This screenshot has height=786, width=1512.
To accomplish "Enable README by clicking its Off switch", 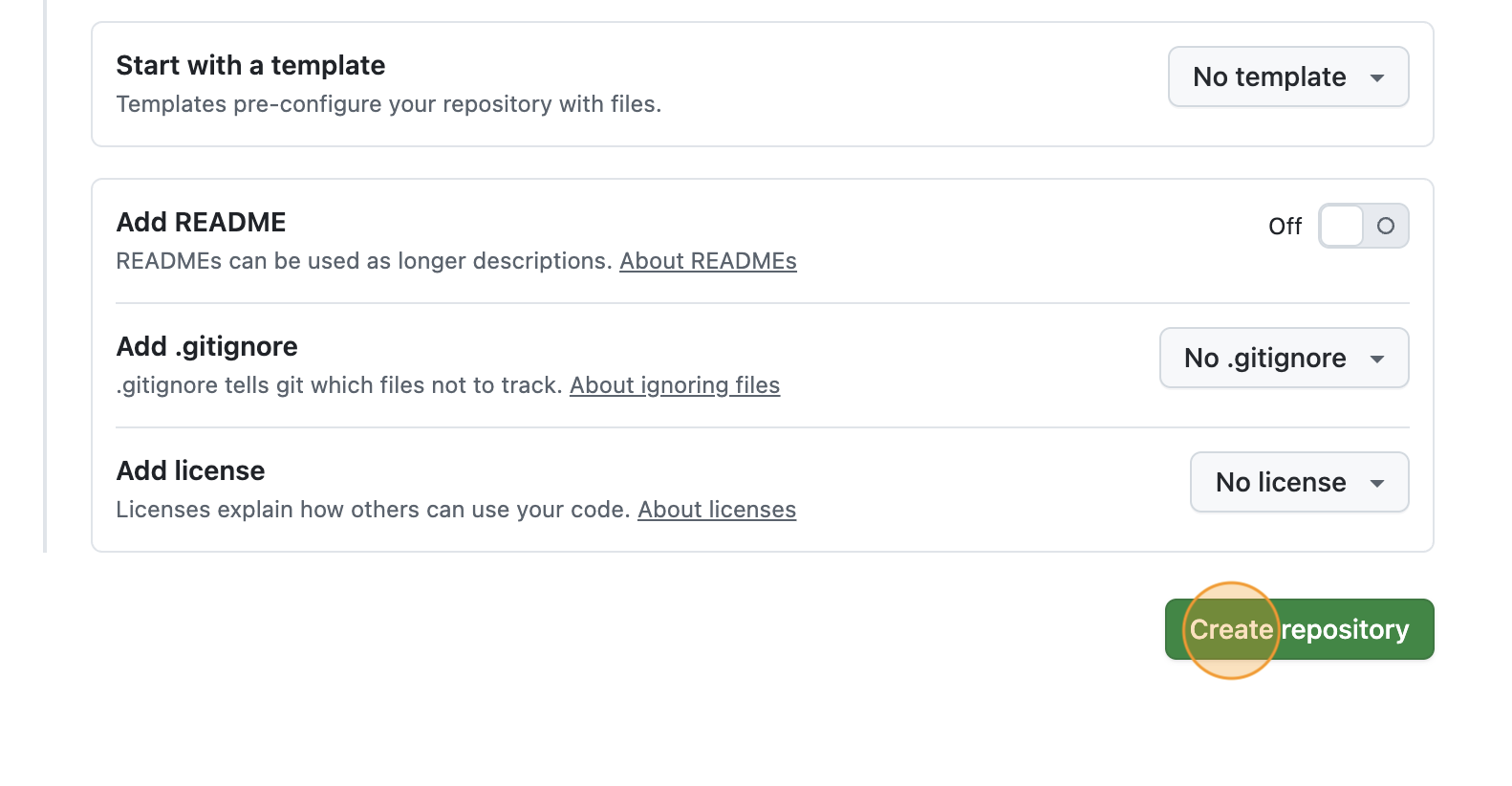I will pos(1364,226).
